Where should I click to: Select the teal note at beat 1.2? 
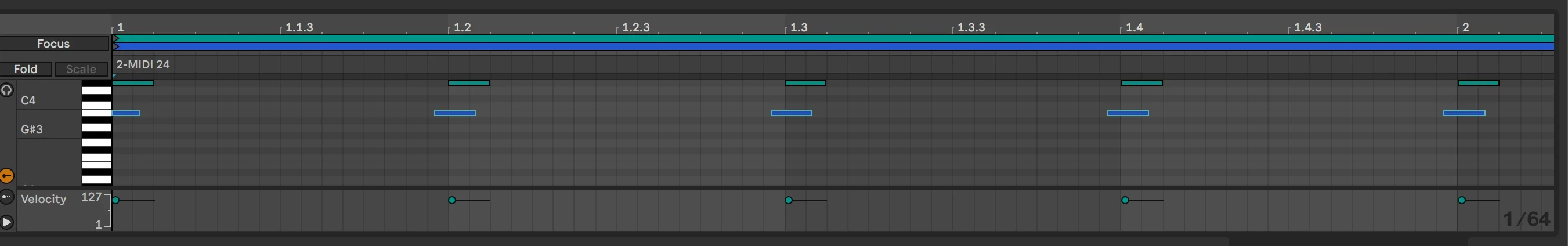click(469, 83)
